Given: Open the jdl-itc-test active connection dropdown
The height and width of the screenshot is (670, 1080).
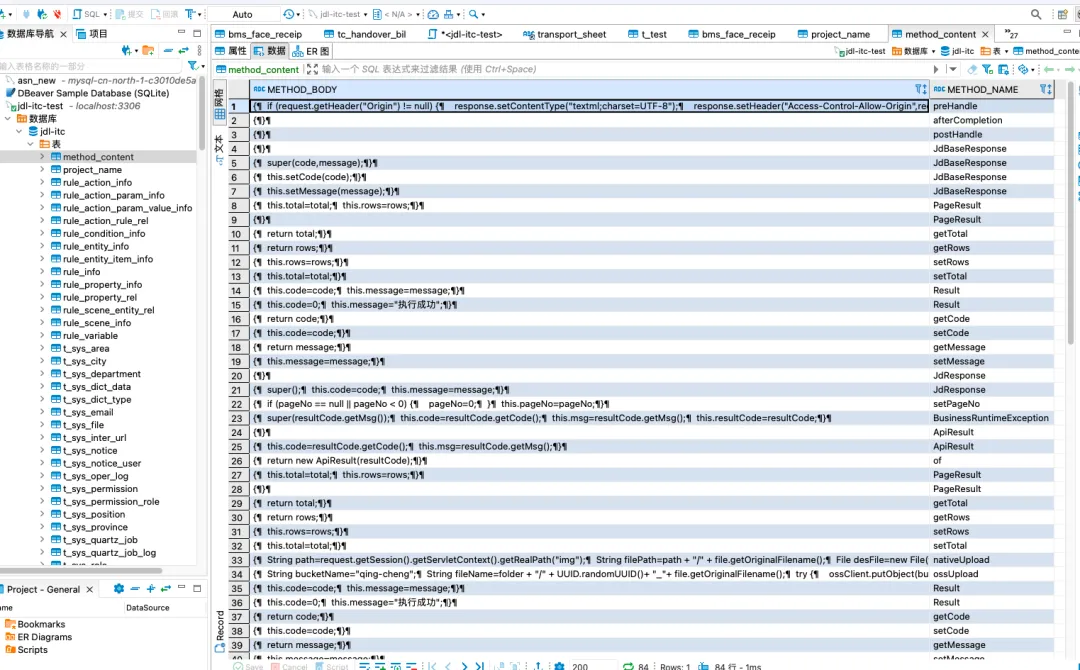Looking at the screenshot, I should 339,14.
